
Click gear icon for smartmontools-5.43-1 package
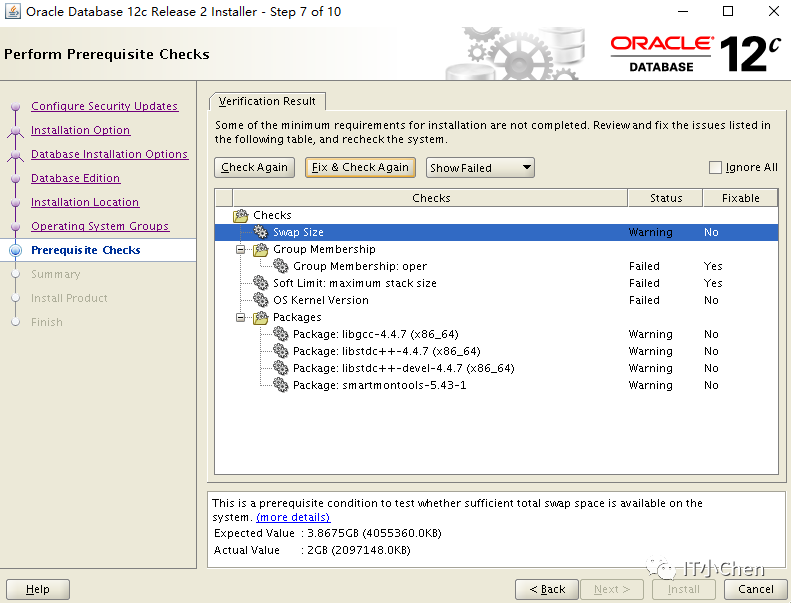click(280, 385)
